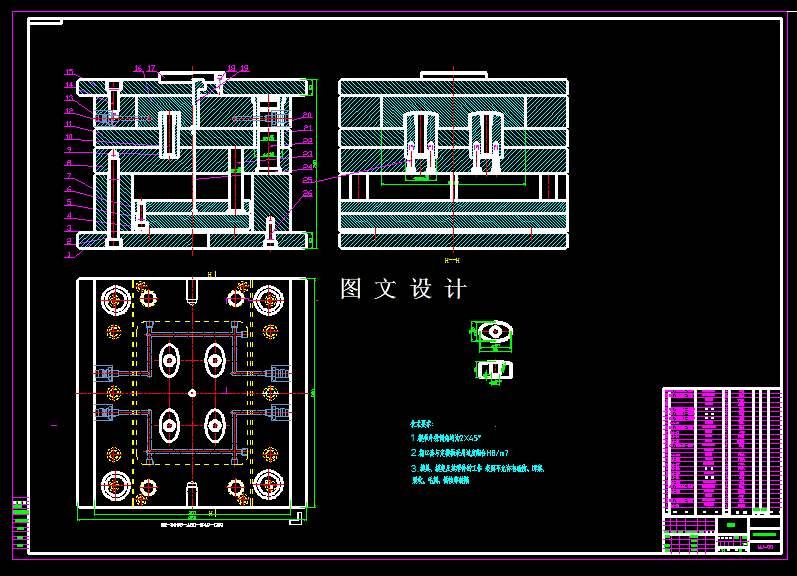Viewport: 797px width, 576px height.
Task: Click part balloon number 10
Action: [69, 137]
